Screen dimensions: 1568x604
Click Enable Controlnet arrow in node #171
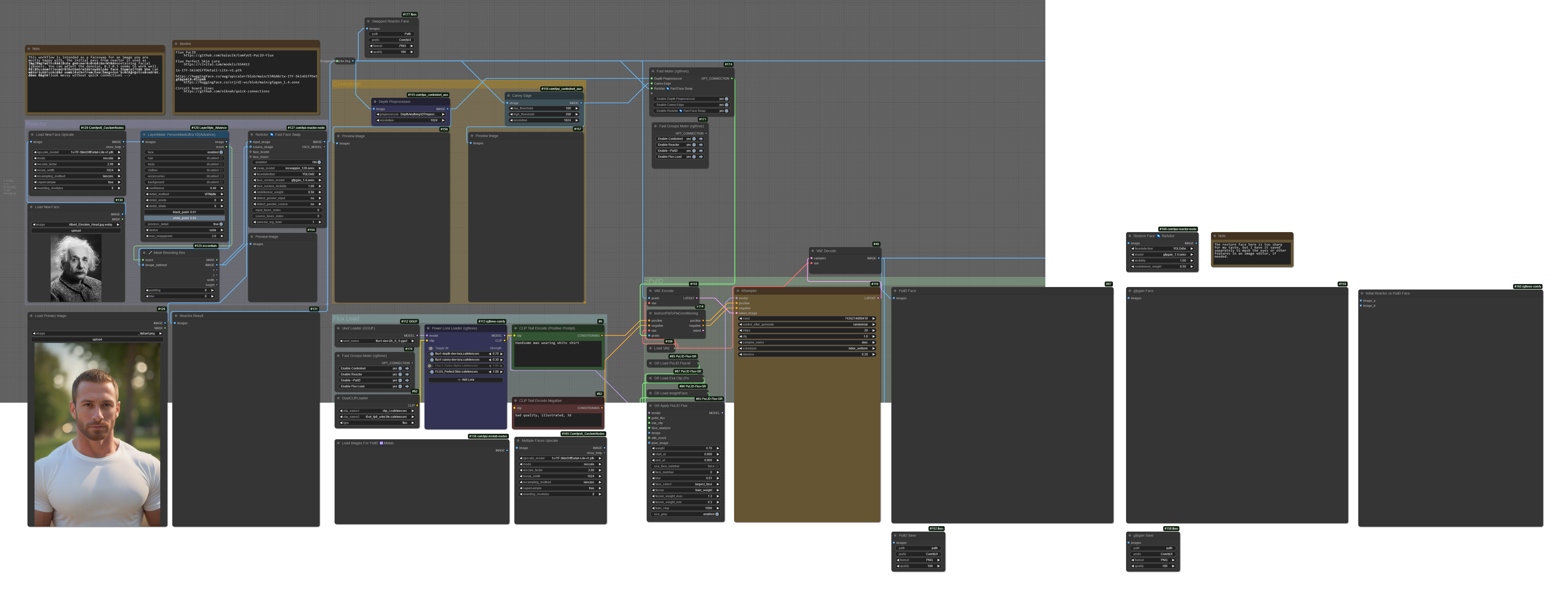coord(701,139)
